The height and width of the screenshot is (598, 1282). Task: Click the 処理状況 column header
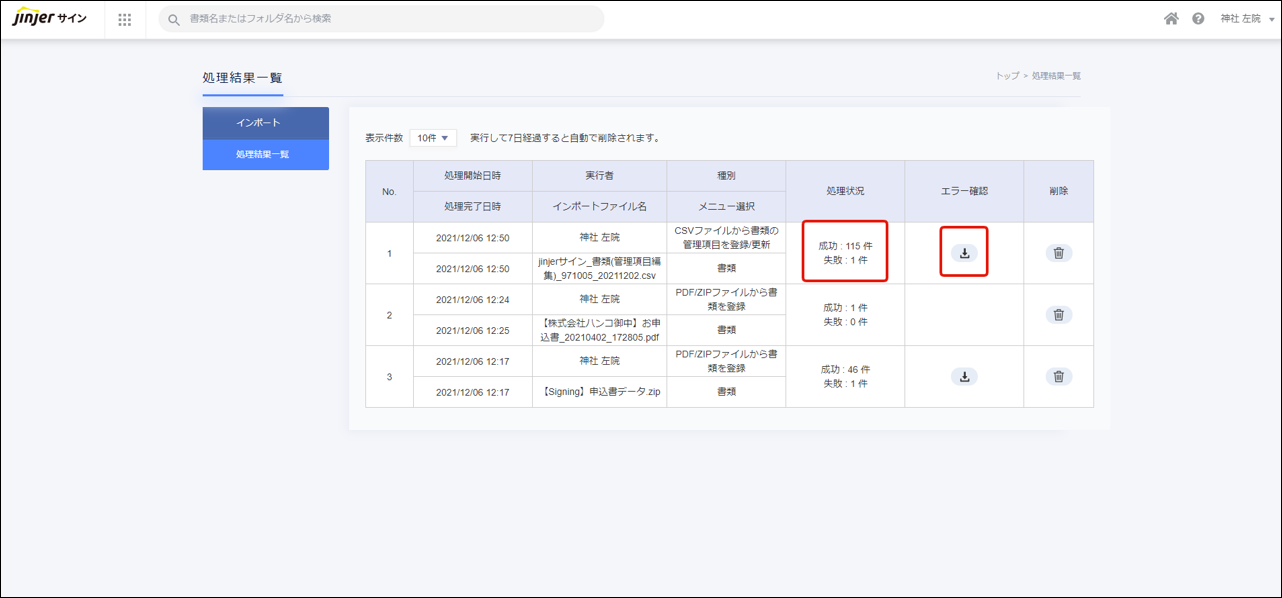(x=845, y=191)
